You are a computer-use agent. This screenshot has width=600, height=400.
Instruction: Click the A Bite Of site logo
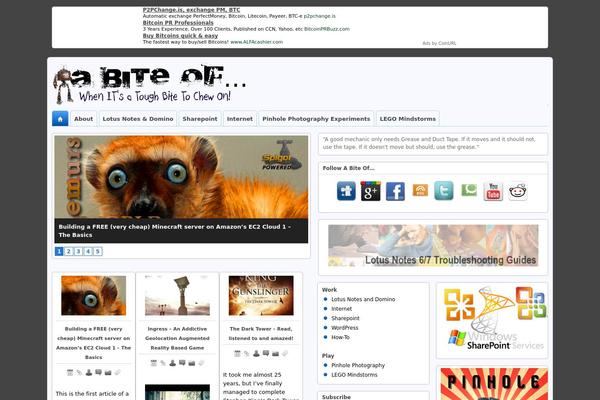[x=149, y=85]
